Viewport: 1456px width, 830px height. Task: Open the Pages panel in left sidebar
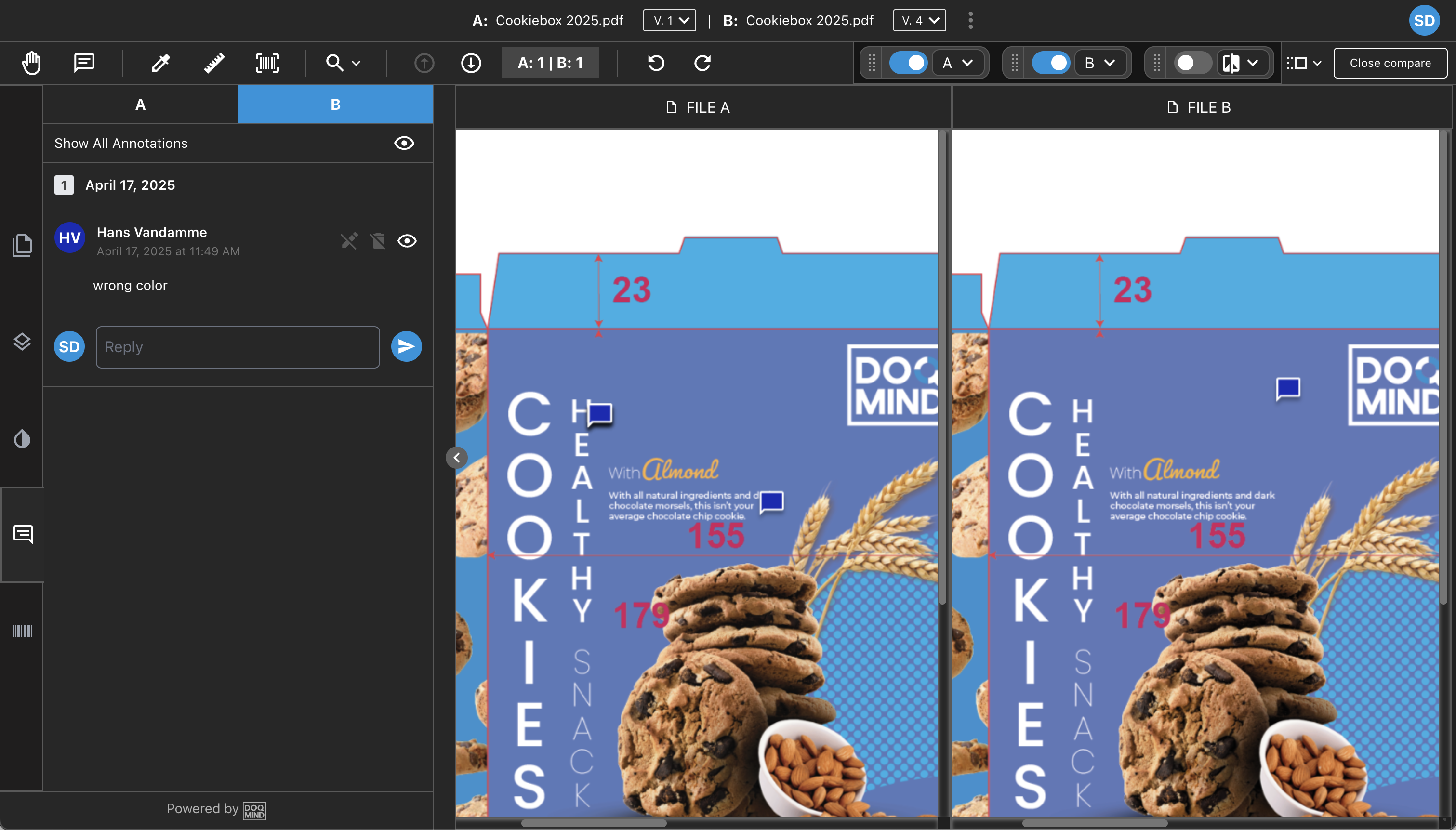tap(22, 245)
